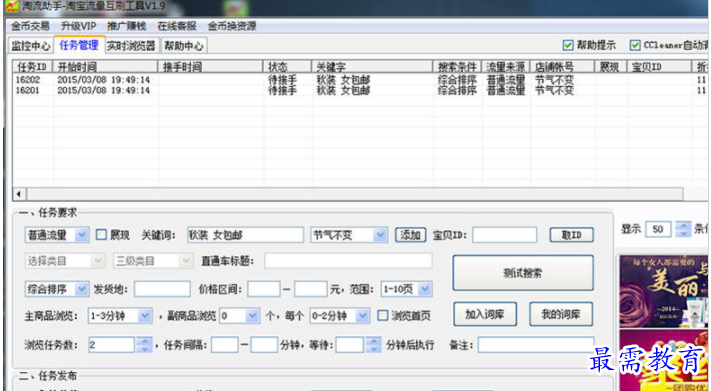Click the 搜索条件 column header
Image resolution: width=711 pixels, height=391 pixels.
point(457,67)
